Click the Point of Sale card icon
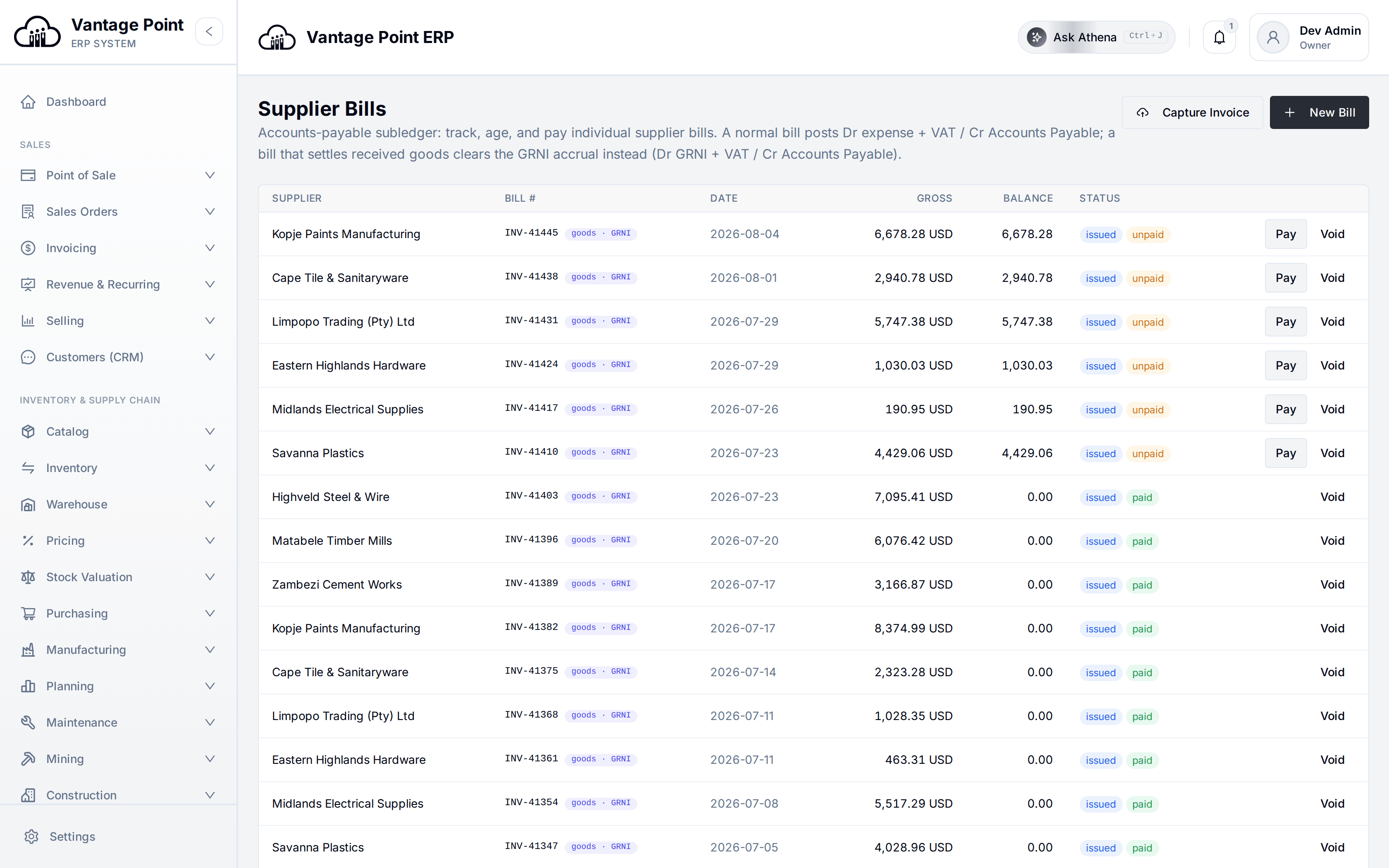Screen dimensions: 1389x868 pos(28,175)
